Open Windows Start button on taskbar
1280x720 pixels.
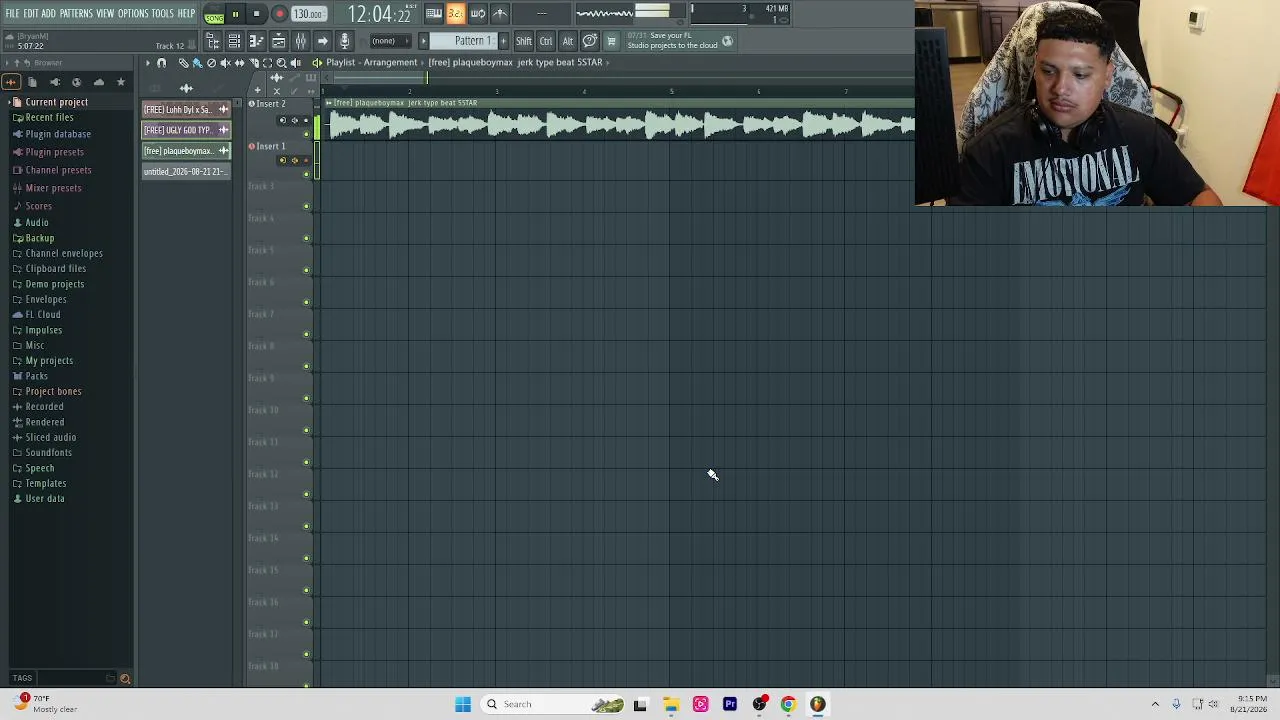[x=462, y=704]
